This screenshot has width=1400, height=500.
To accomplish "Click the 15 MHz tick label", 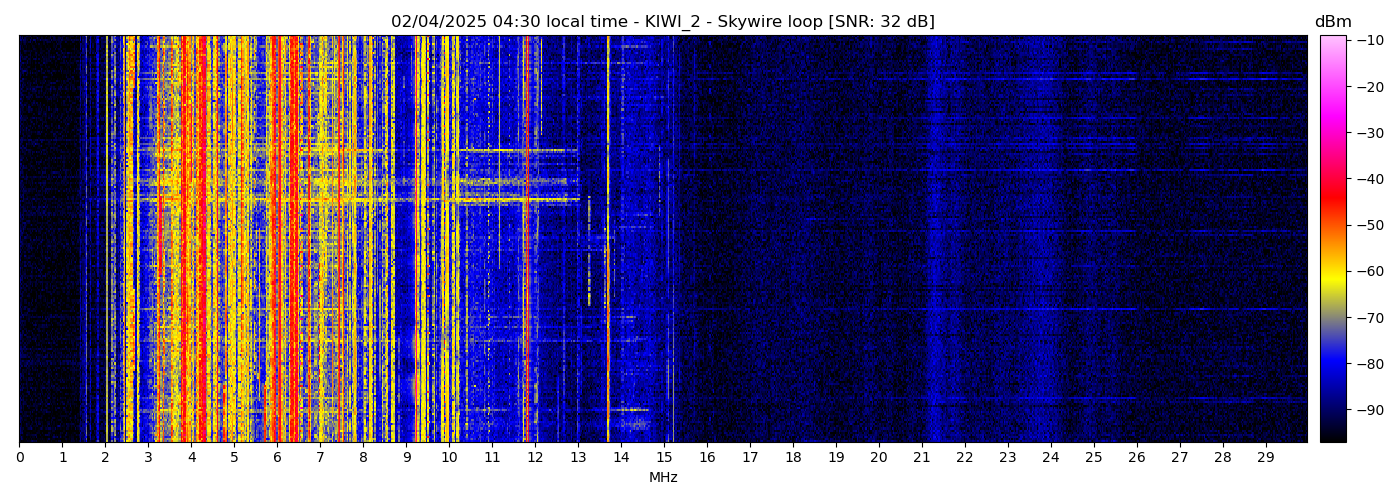I will pyautogui.click(x=664, y=458).
